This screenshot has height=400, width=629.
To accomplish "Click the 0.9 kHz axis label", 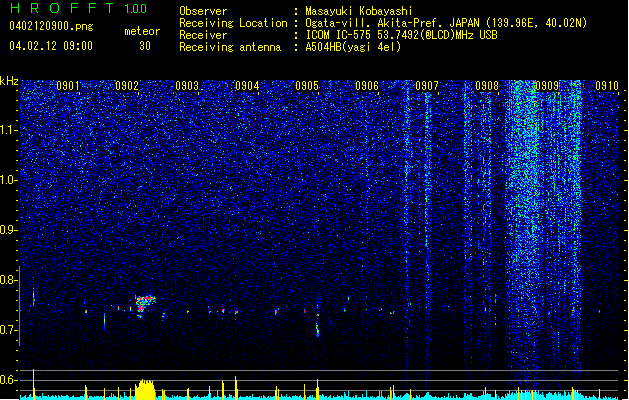I will [x=9, y=230].
